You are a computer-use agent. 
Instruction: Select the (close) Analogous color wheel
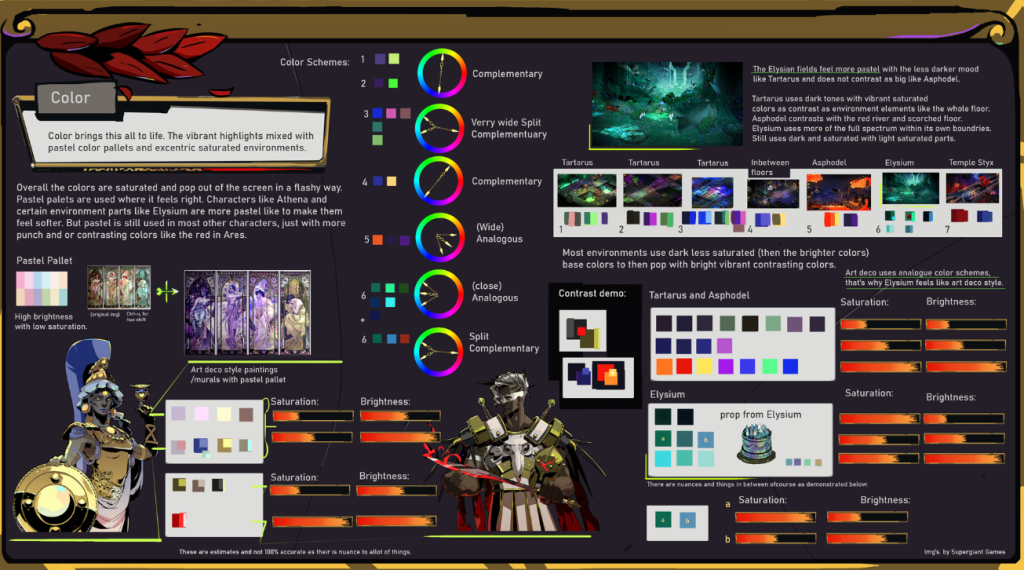point(439,294)
